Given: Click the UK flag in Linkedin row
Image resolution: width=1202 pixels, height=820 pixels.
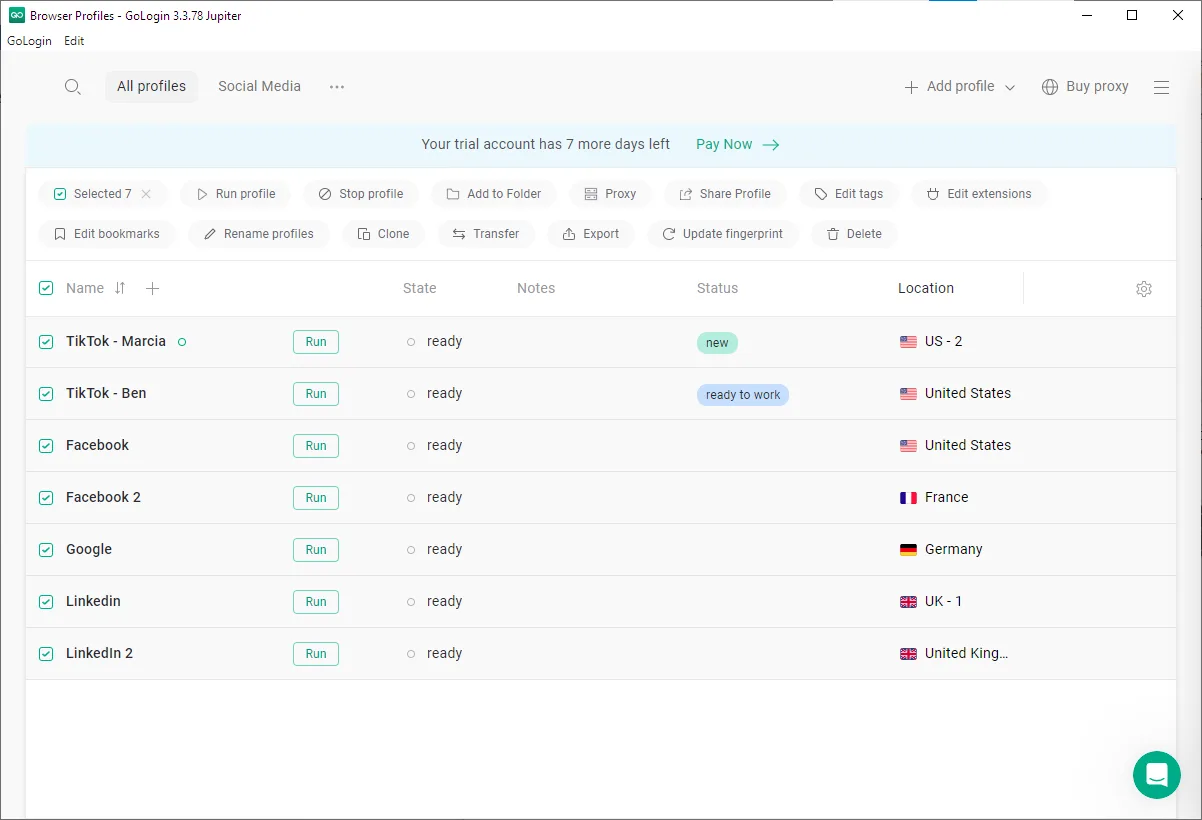Looking at the screenshot, I should point(908,602).
